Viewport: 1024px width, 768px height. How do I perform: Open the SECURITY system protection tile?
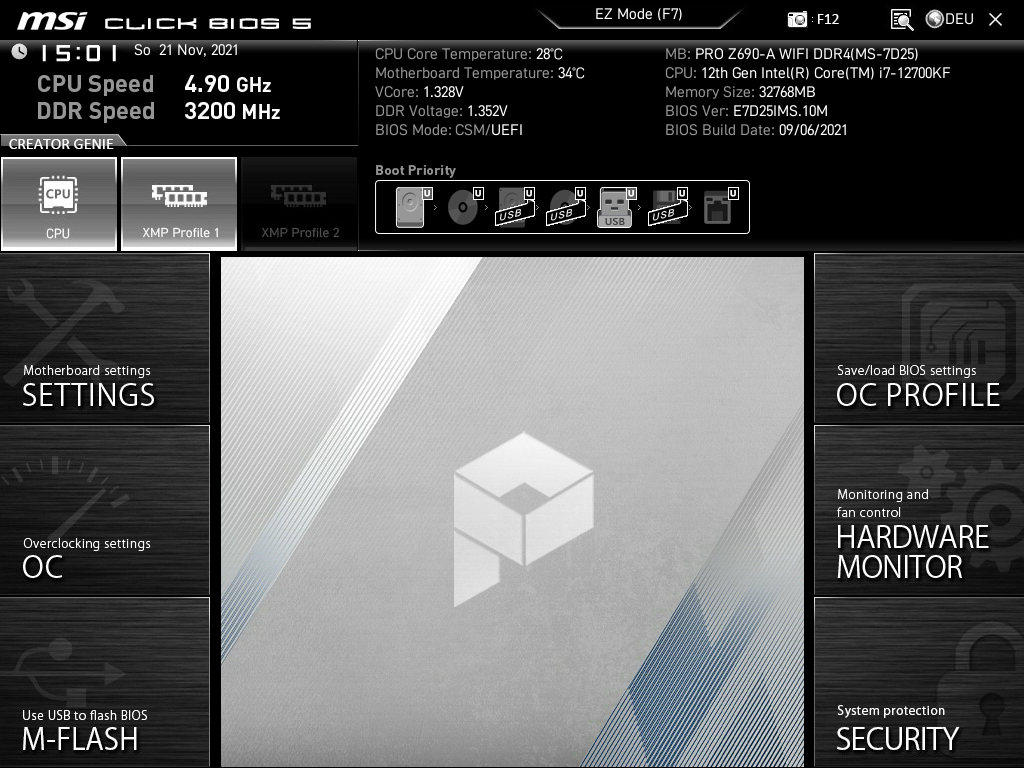tap(919, 682)
